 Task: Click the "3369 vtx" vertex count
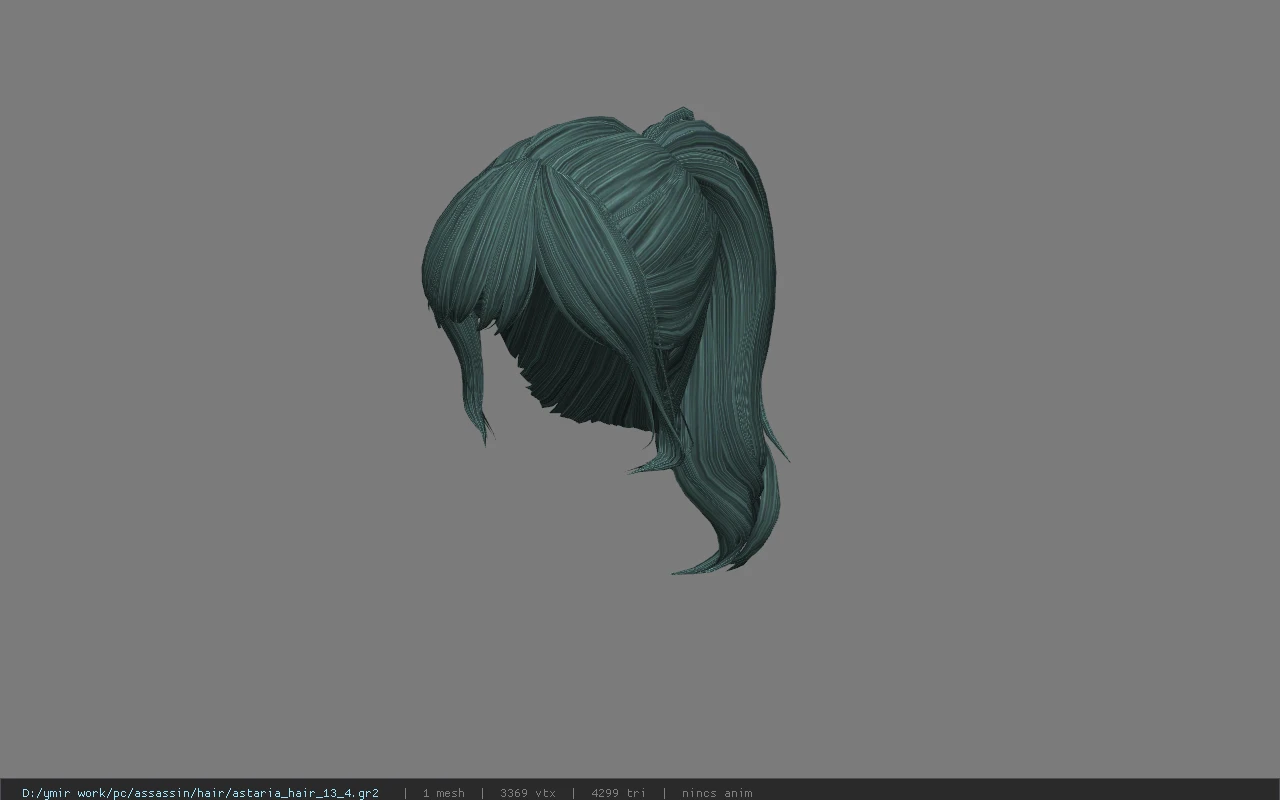528,793
